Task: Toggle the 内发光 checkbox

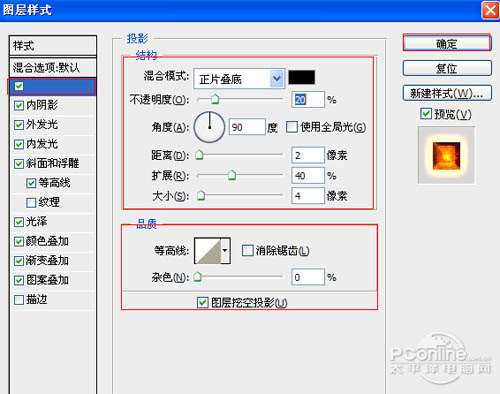Action: click(19, 144)
